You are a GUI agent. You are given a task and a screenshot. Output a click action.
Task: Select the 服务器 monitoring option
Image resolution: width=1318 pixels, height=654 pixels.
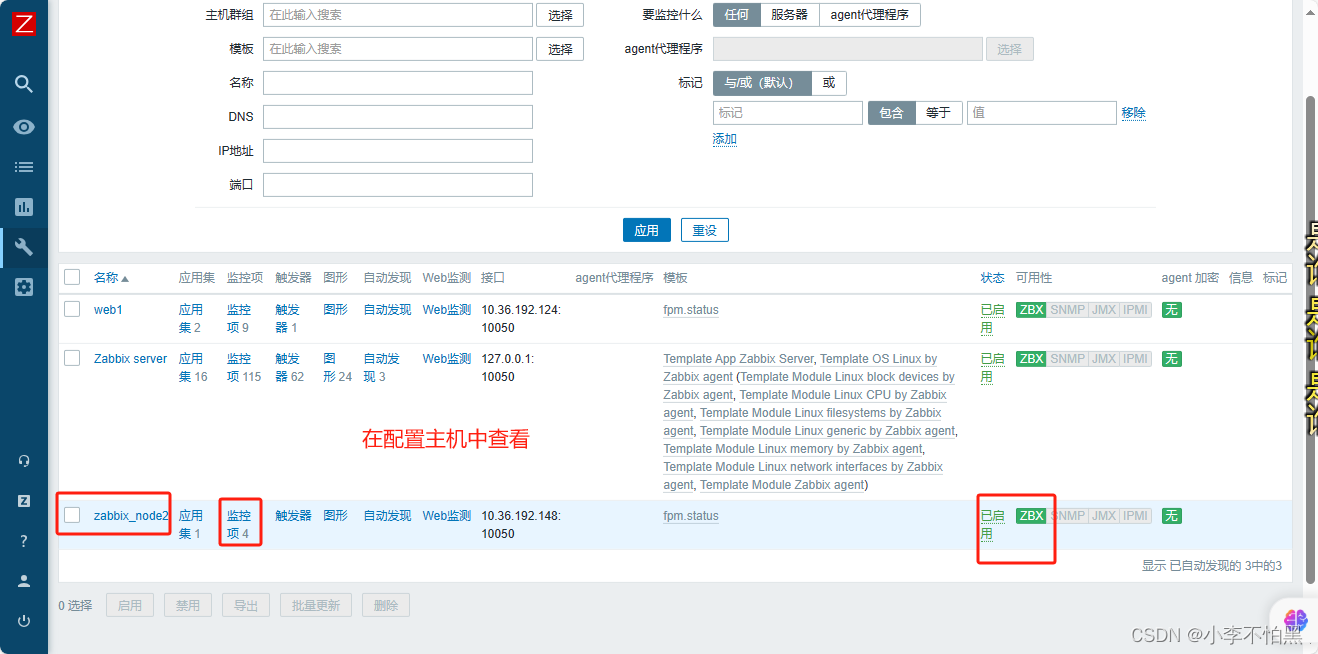click(x=790, y=15)
